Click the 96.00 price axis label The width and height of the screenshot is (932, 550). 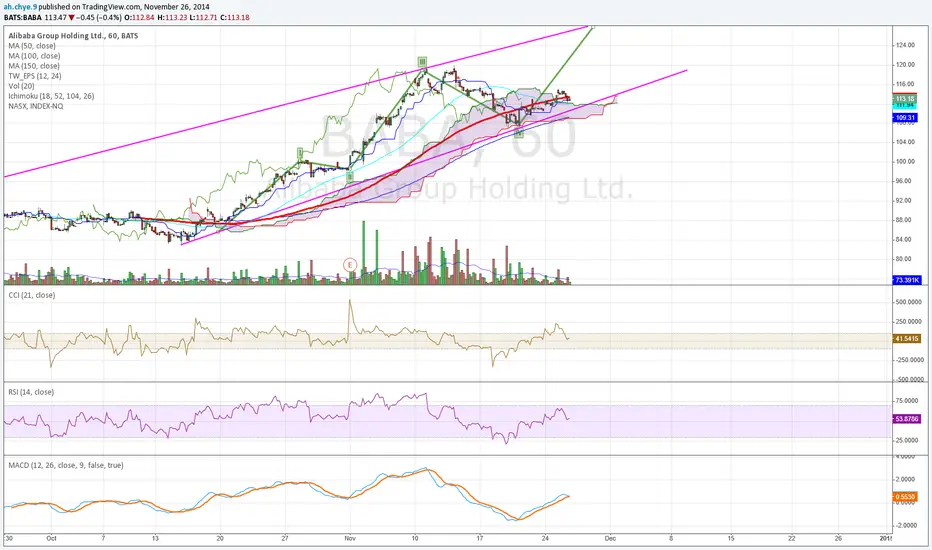click(903, 181)
